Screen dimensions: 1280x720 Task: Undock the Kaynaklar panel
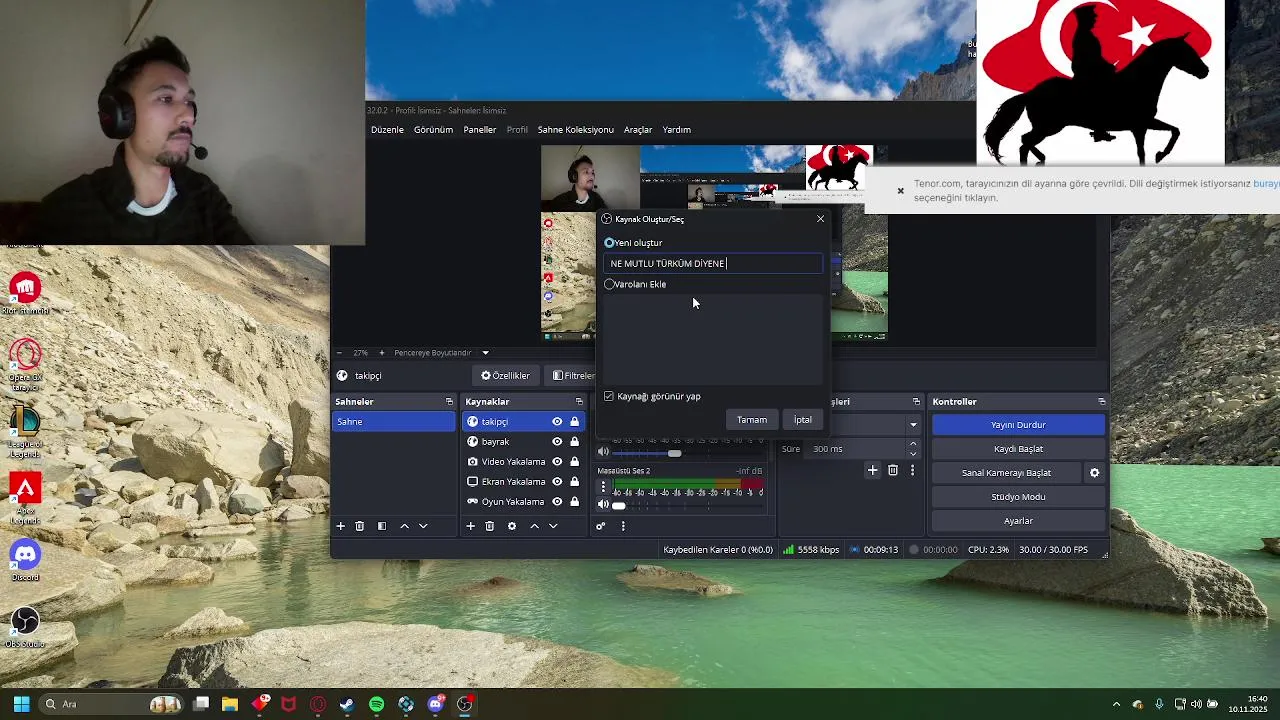tap(579, 402)
